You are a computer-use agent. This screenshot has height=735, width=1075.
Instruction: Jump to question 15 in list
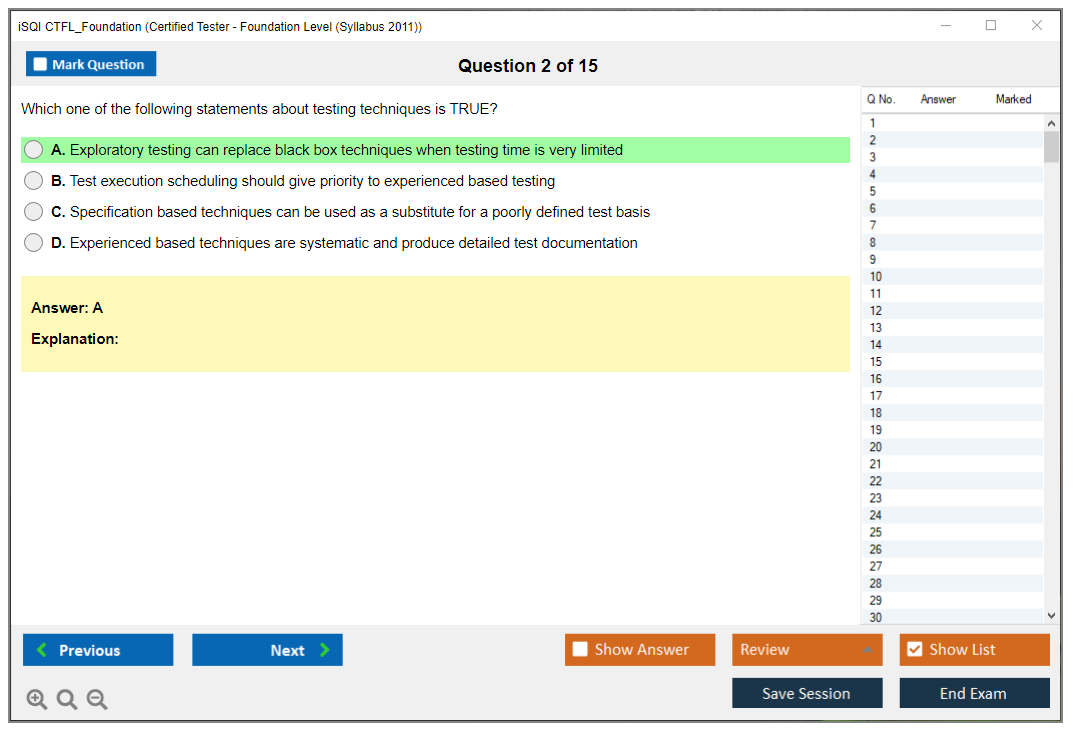pyautogui.click(x=876, y=362)
